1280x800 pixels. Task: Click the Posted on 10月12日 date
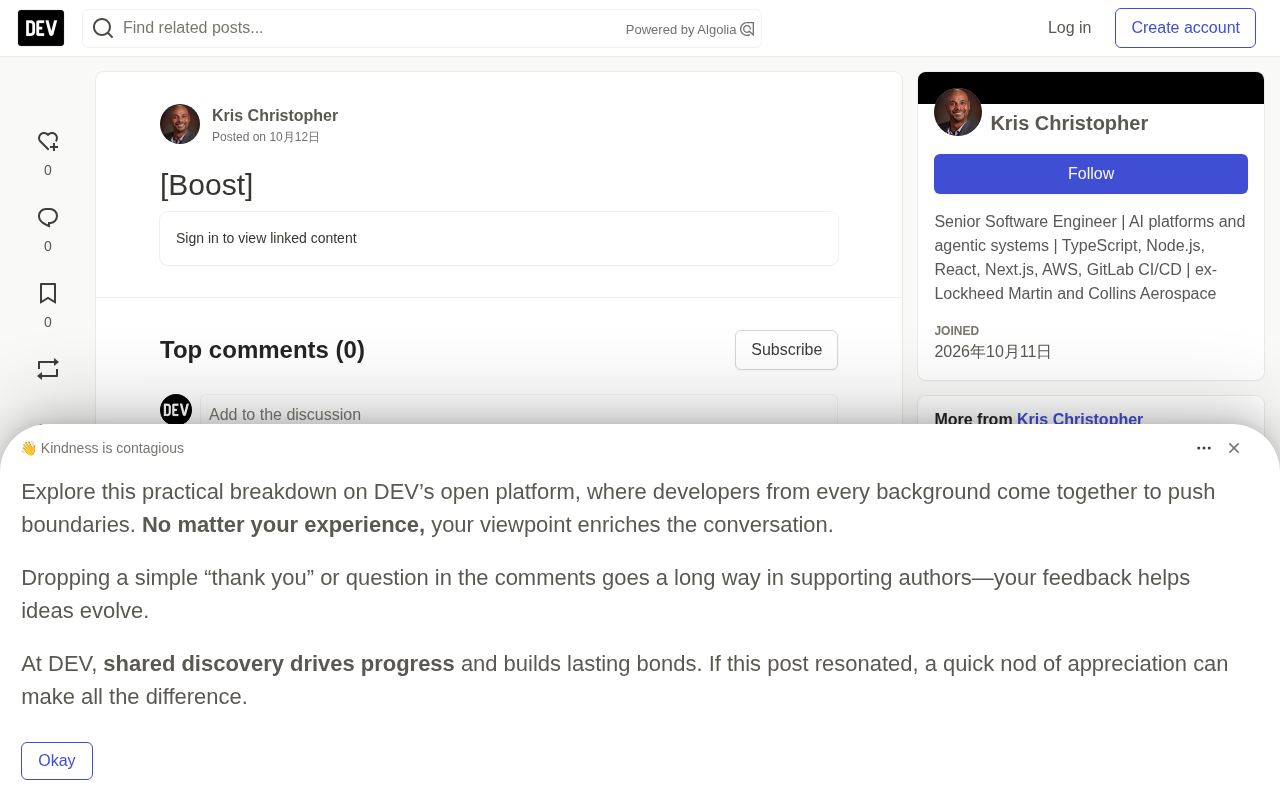pos(266,137)
